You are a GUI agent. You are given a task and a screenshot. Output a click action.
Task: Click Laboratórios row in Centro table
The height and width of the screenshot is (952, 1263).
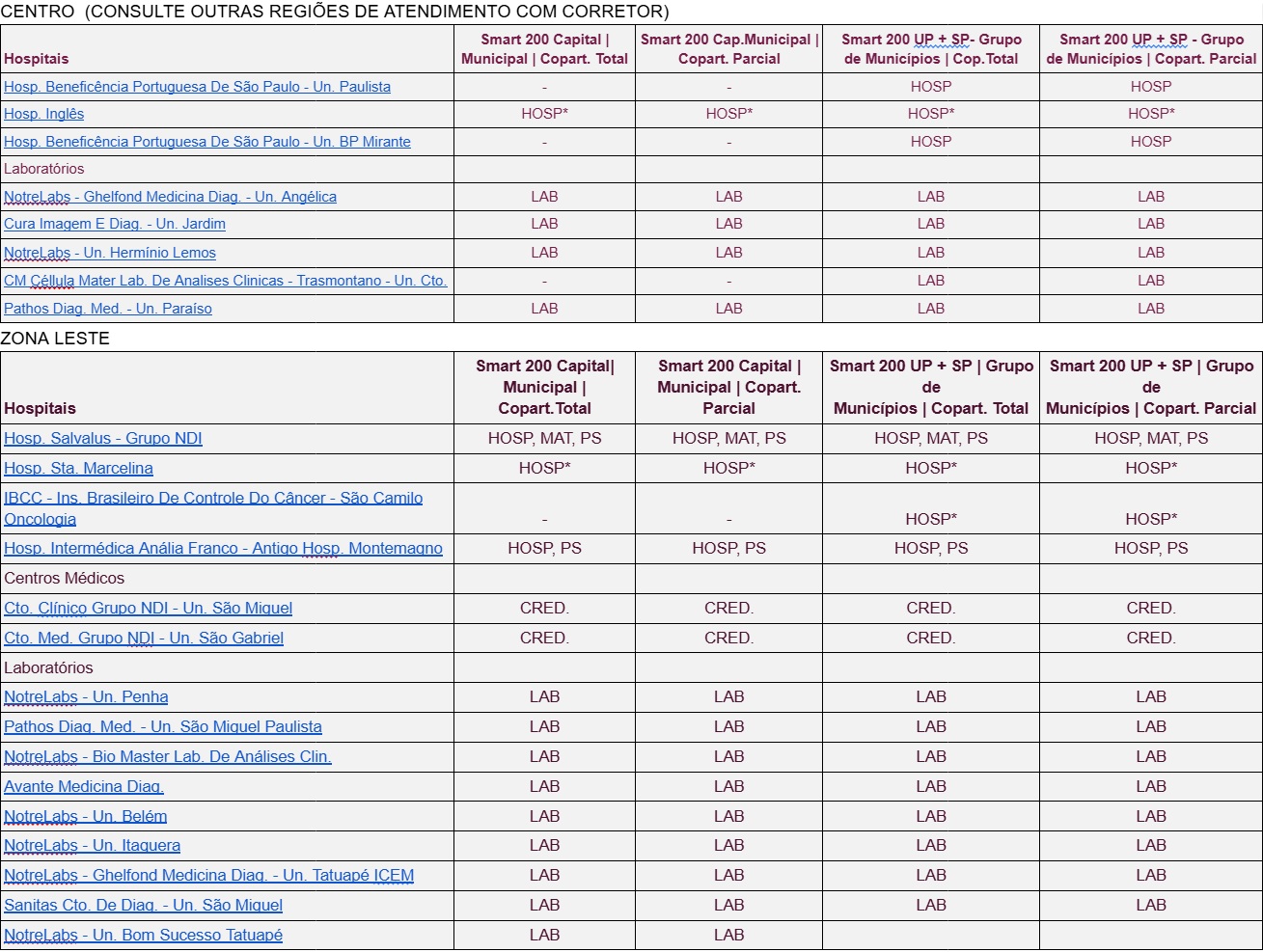pyautogui.click(x=44, y=169)
